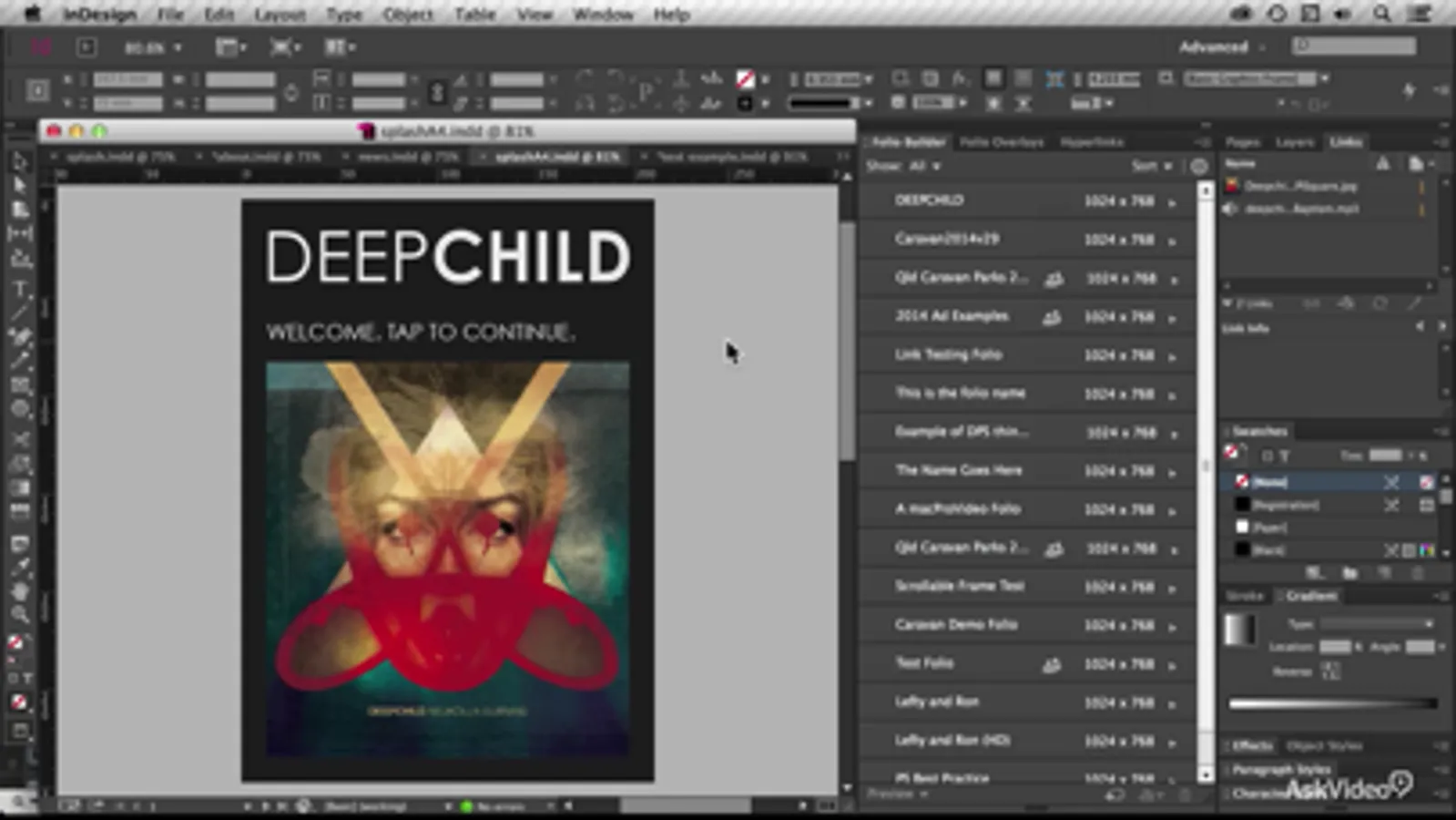Click the shared icon on Test Folio row
The image size is (1456, 820).
(x=1052, y=664)
